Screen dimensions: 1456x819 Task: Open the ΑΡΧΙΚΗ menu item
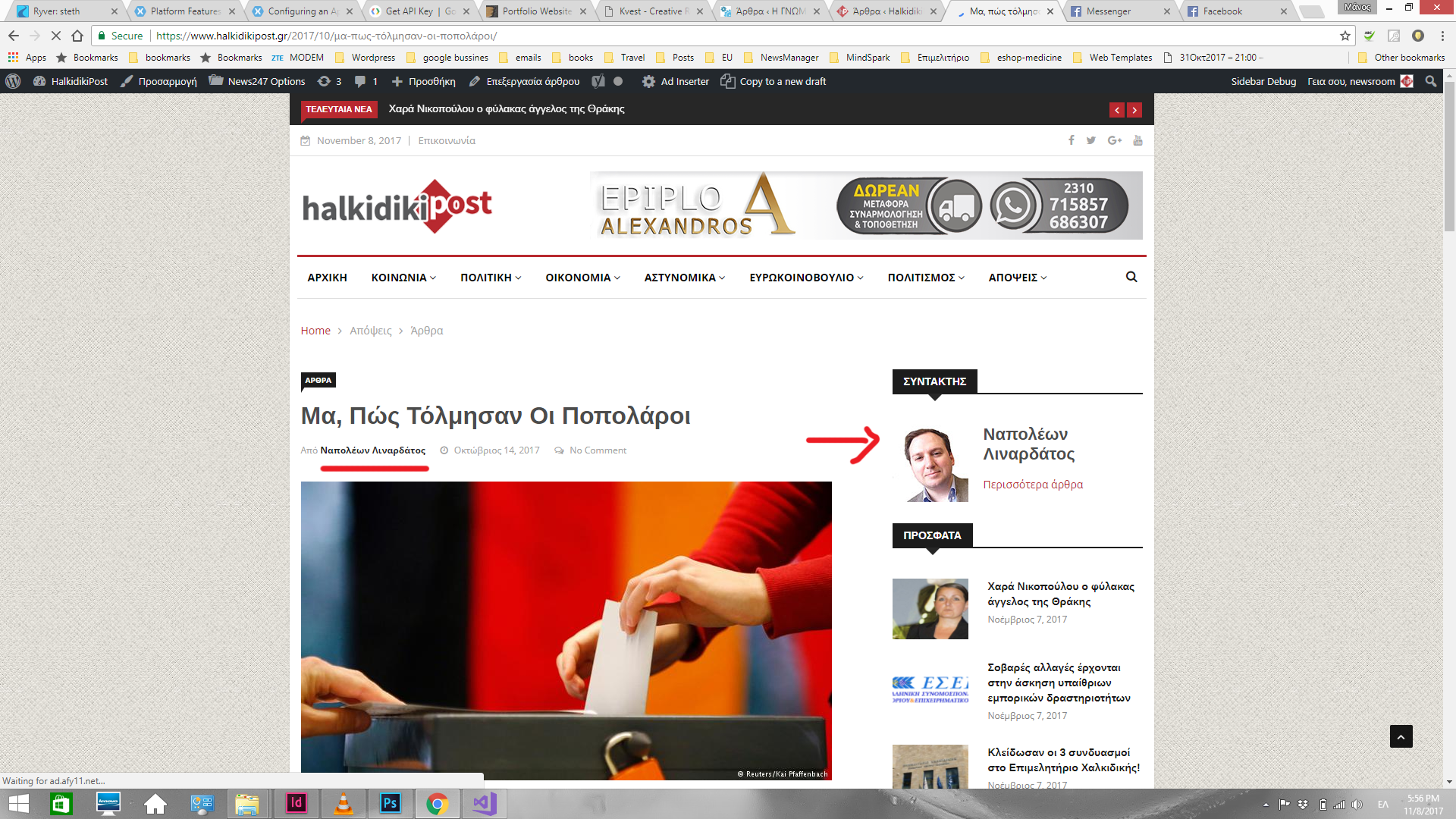click(327, 278)
